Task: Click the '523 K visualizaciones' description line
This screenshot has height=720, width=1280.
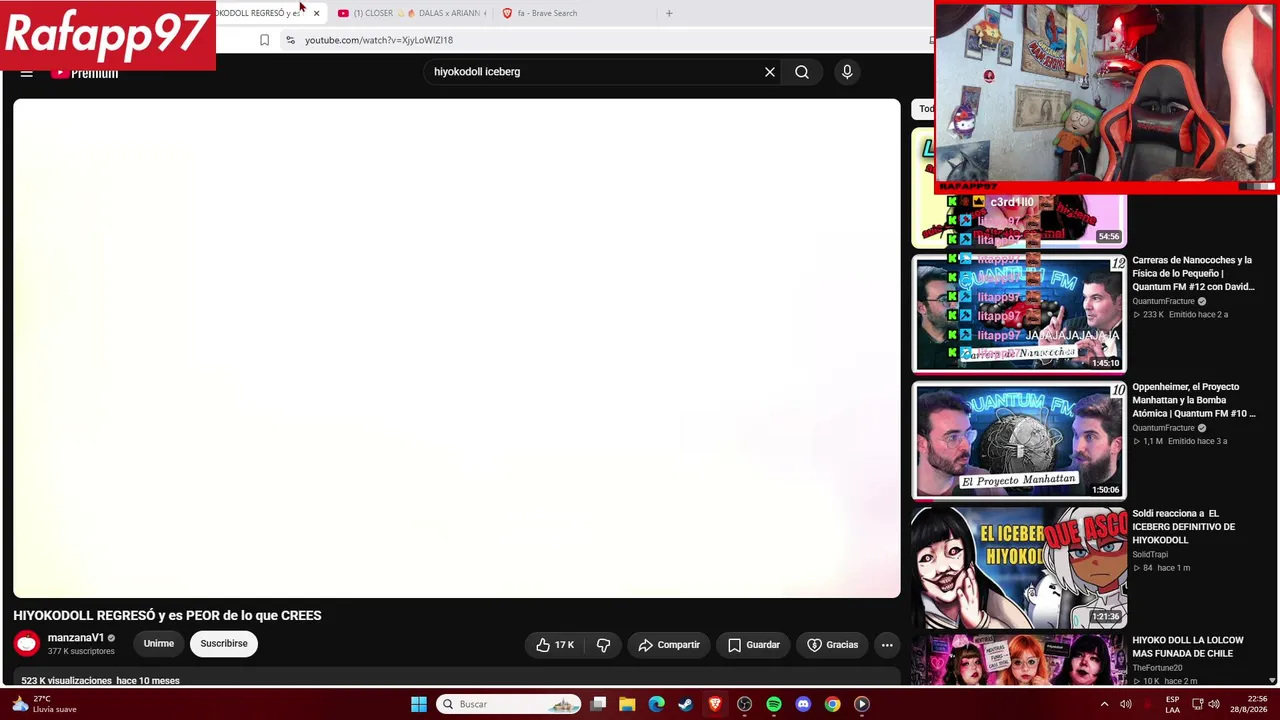Action: [96, 681]
